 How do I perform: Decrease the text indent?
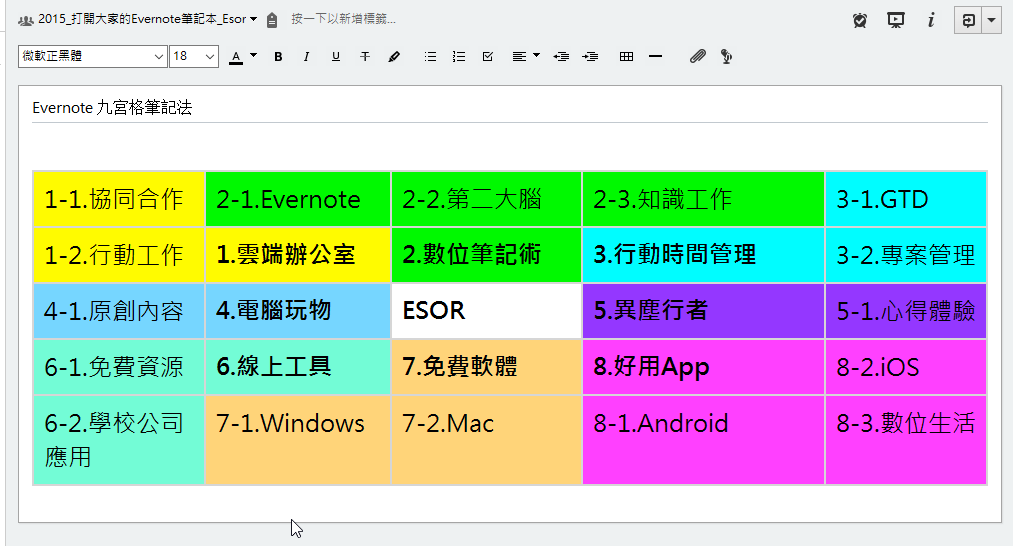click(561, 57)
